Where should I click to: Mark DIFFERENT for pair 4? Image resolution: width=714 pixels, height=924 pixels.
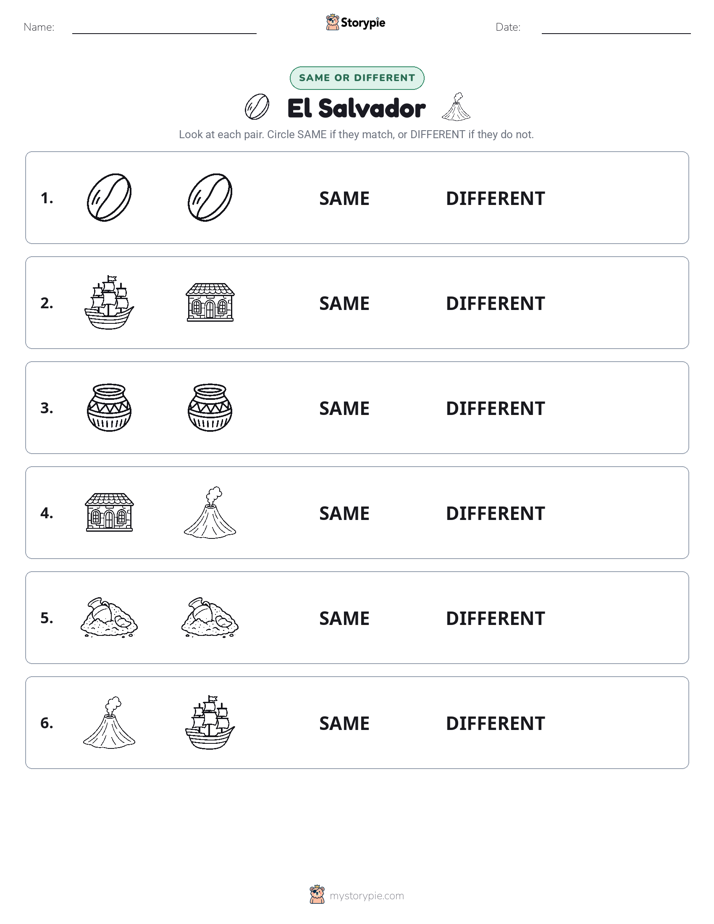pyautogui.click(x=495, y=513)
